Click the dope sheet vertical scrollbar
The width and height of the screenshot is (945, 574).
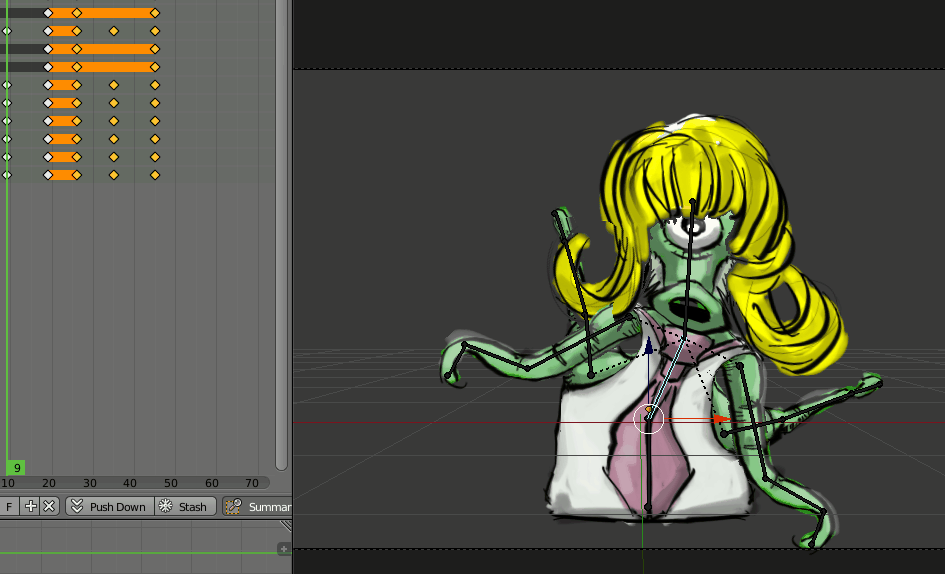[x=282, y=230]
